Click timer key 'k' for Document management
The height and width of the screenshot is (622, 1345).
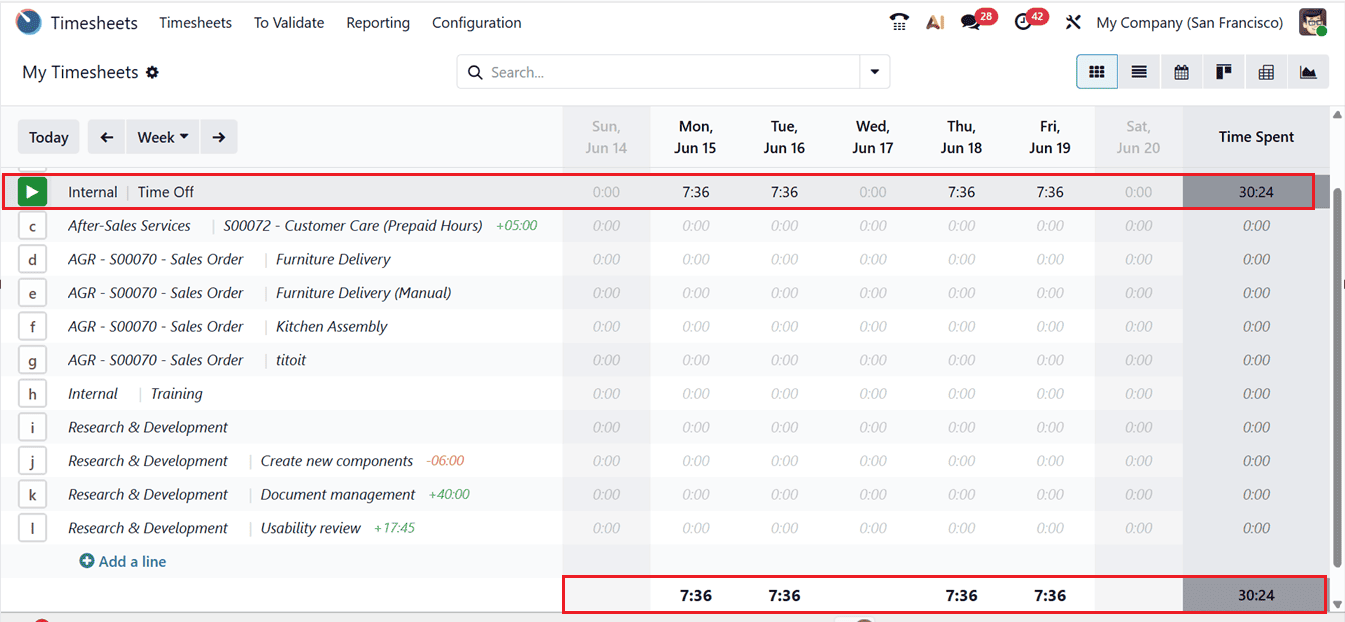32,494
